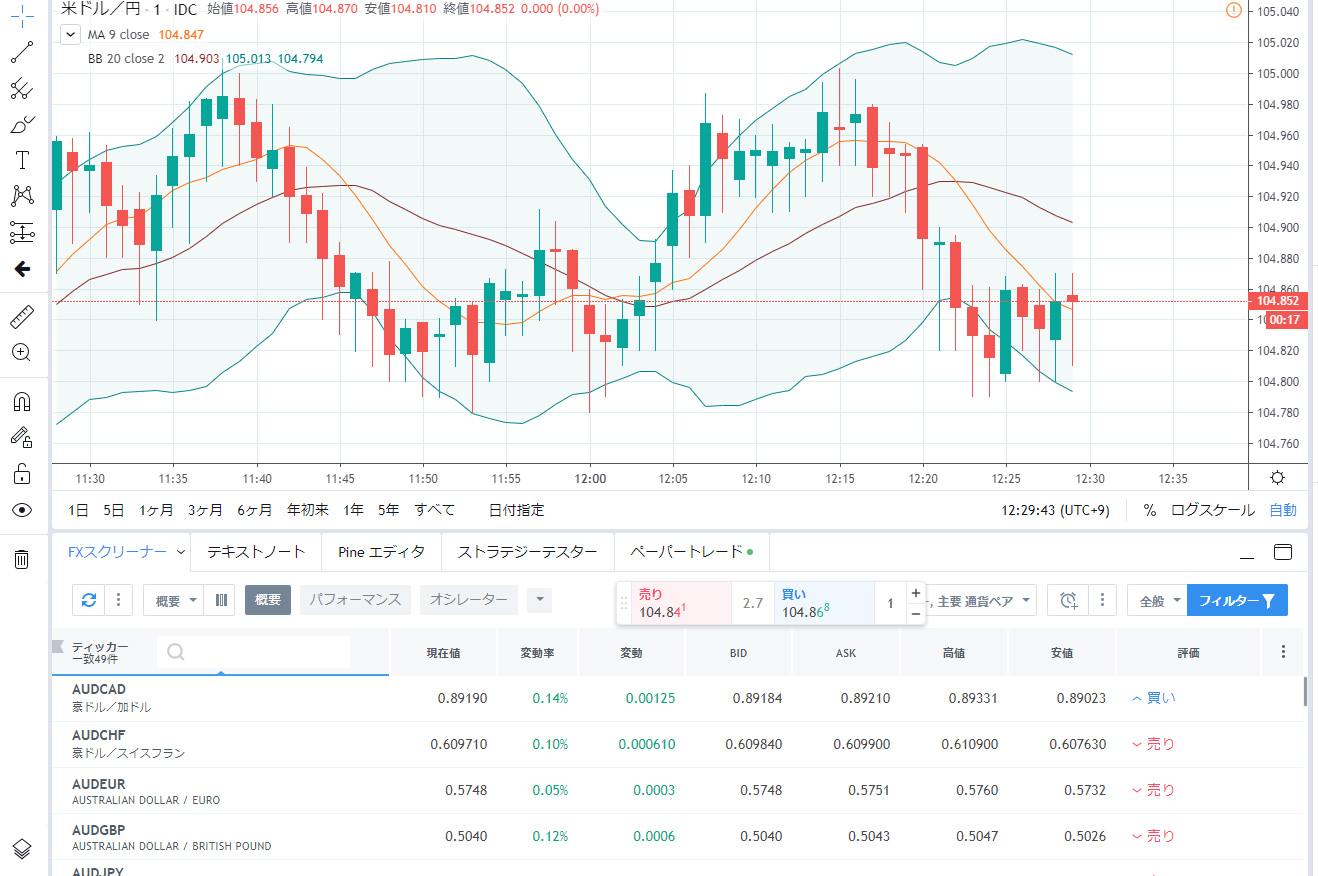Open the screener alert clock icon

tap(1069, 600)
